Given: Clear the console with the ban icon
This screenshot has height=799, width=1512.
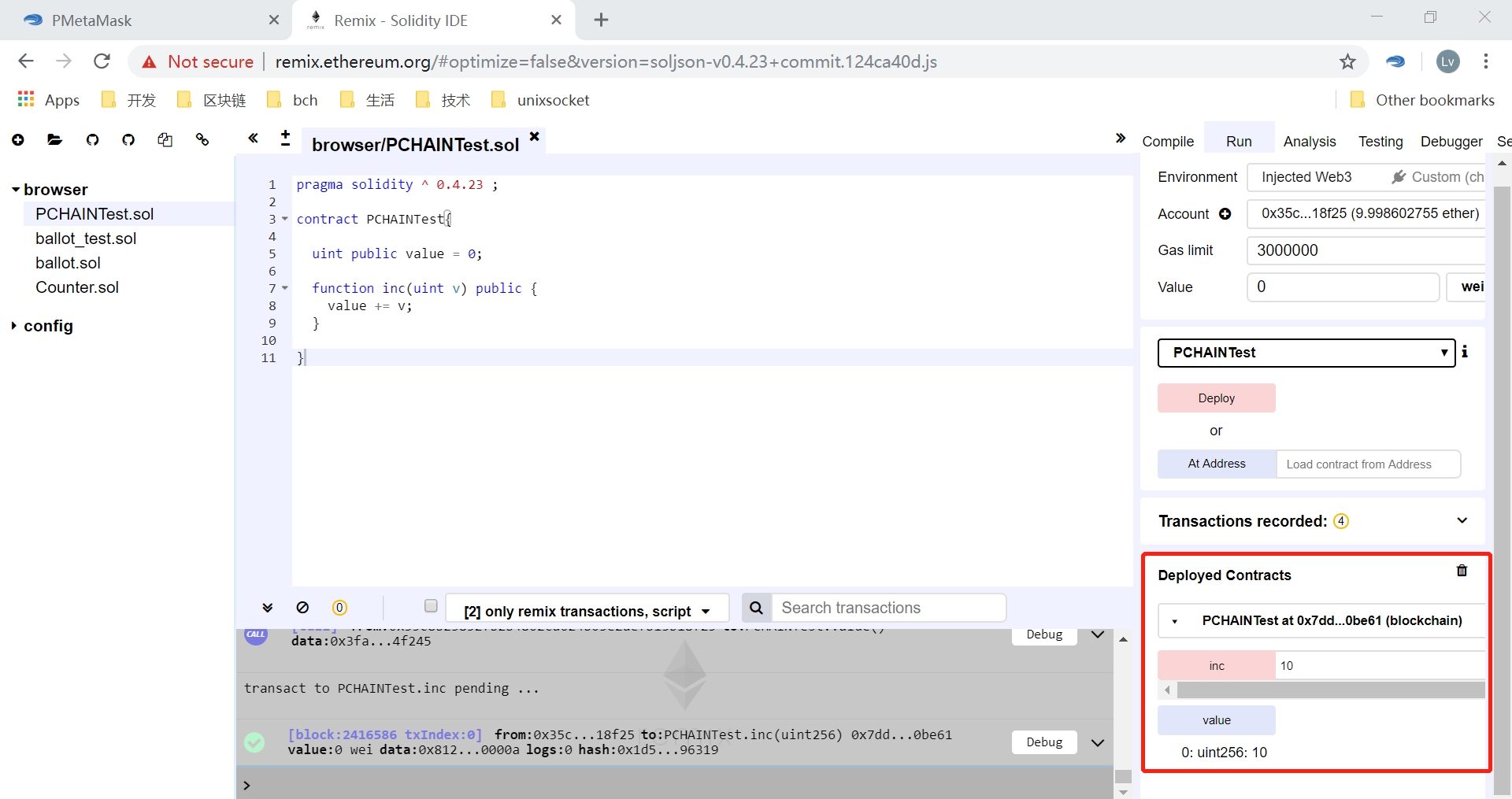Looking at the screenshot, I should coord(302,608).
